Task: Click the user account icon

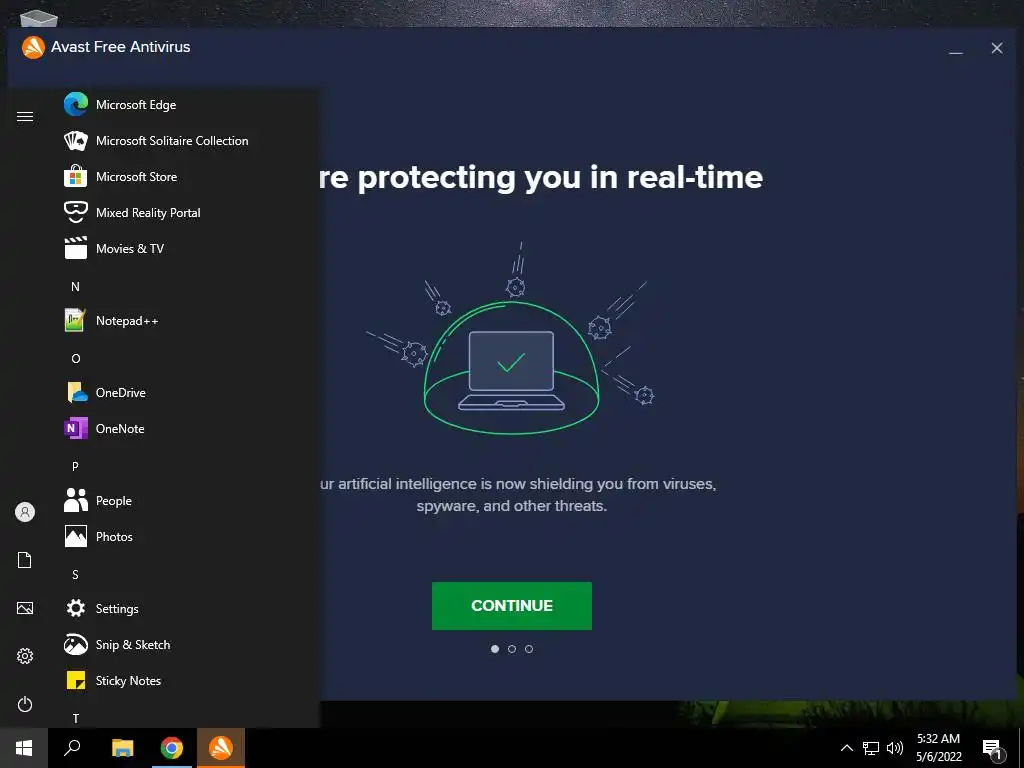Action: pyautogui.click(x=25, y=512)
